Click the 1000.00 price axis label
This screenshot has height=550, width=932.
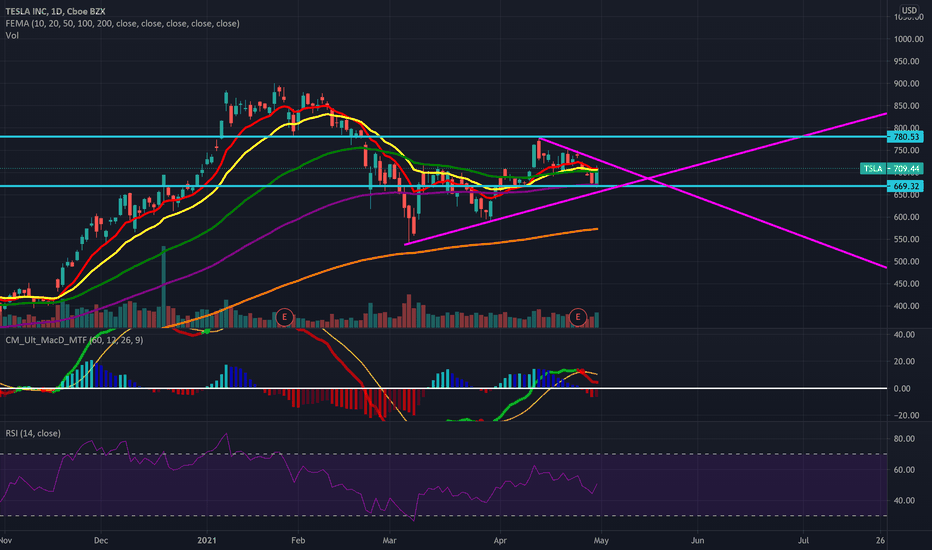pos(908,39)
